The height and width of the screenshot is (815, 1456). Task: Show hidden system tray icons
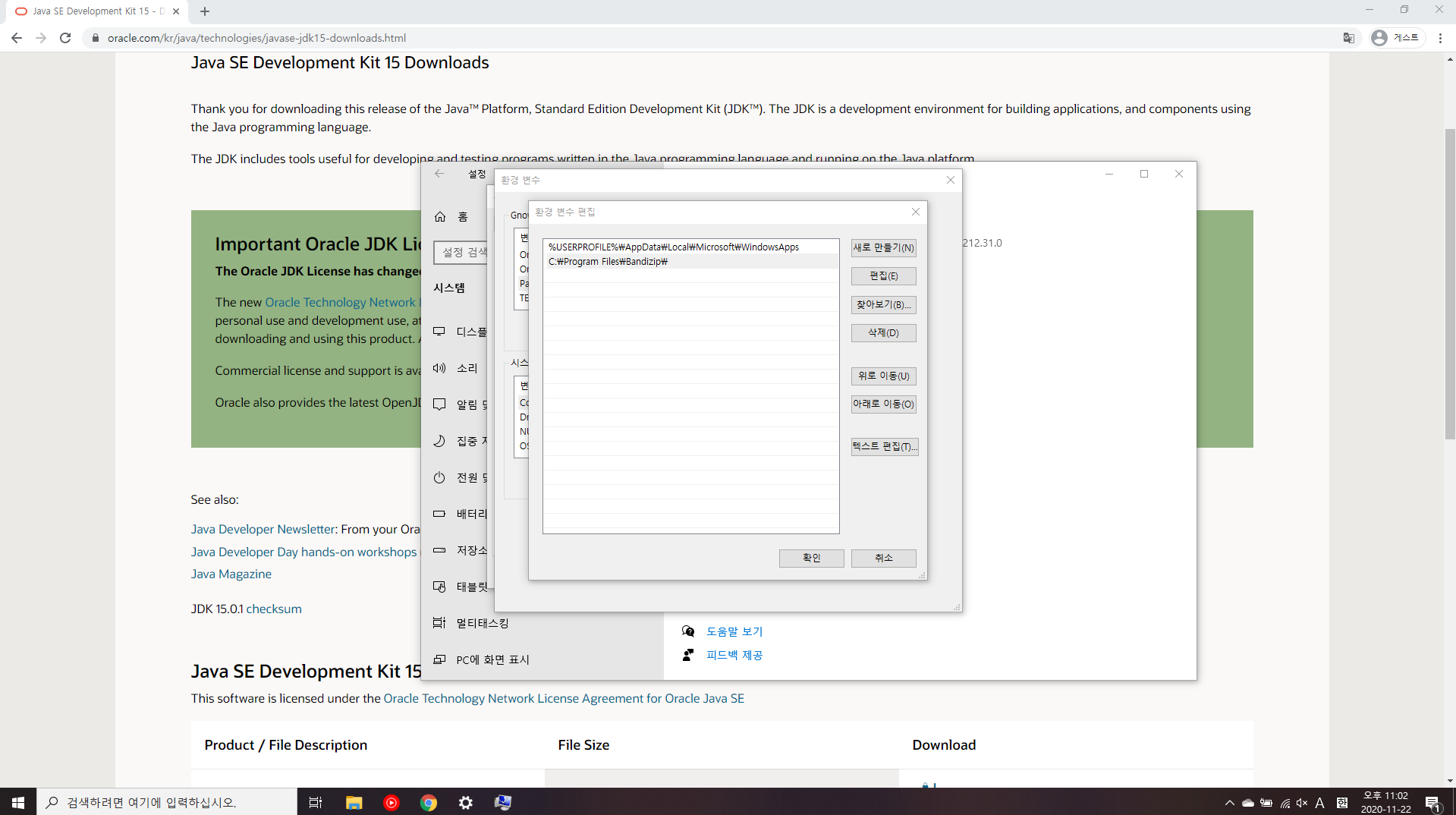[x=1229, y=803]
